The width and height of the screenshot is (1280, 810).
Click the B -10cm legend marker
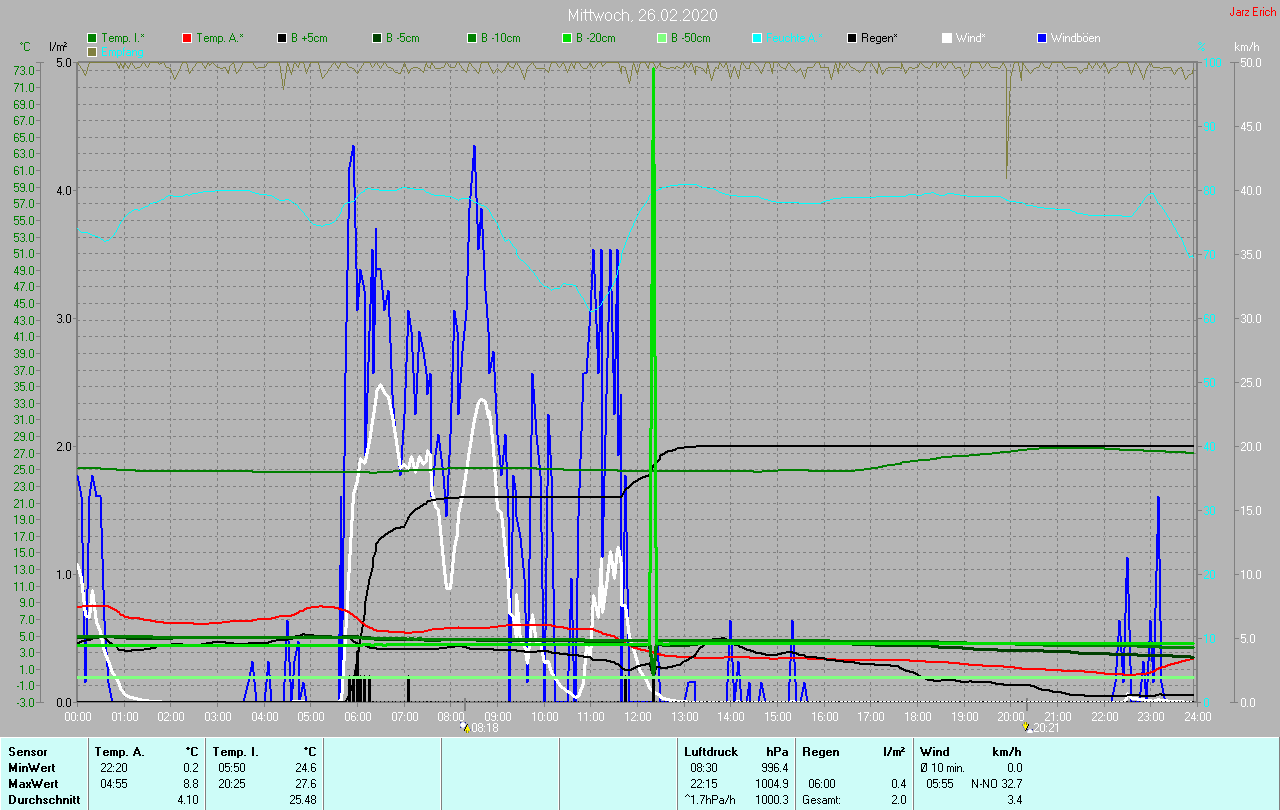pyautogui.click(x=472, y=38)
